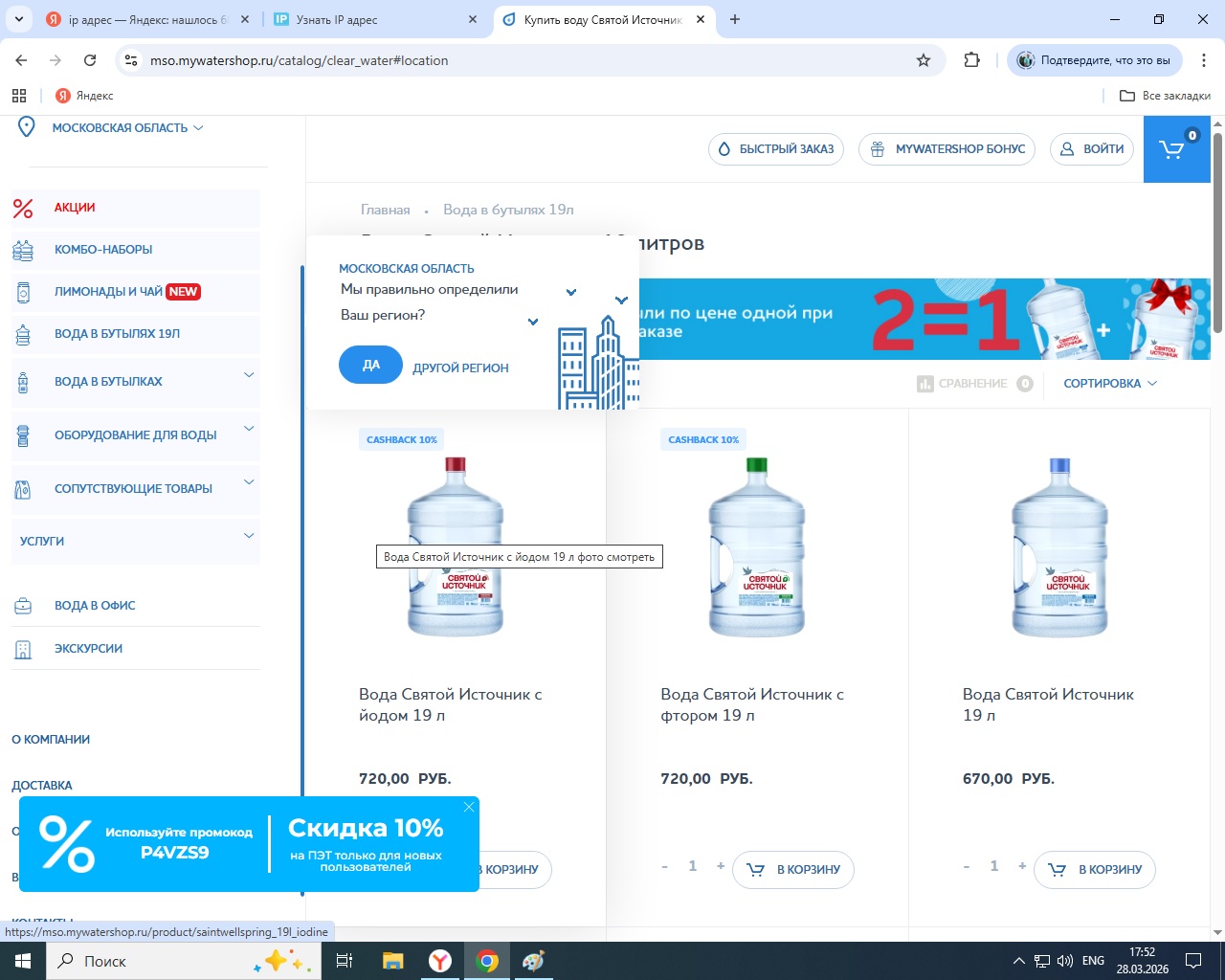Image resolution: width=1225 pixels, height=980 pixels.
Task: Bookmark this page with the star icon
Action: coord(924,60)
